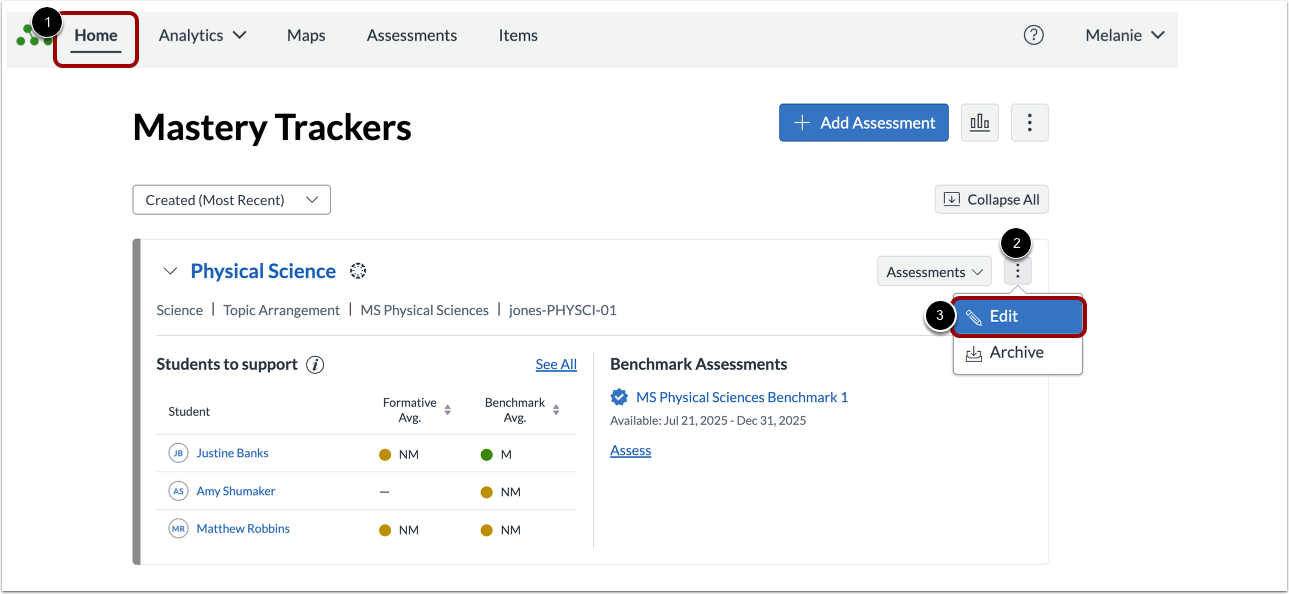Screen dimensions: 1289x594
Task: Click the Canvas course icon beside Physical Science
Action: [x=357, y=270]
